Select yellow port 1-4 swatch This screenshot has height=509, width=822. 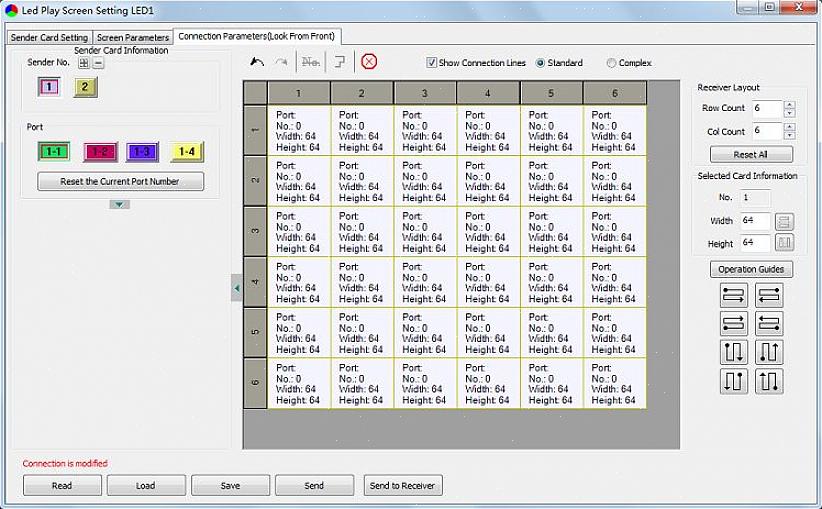click(187, 152)
